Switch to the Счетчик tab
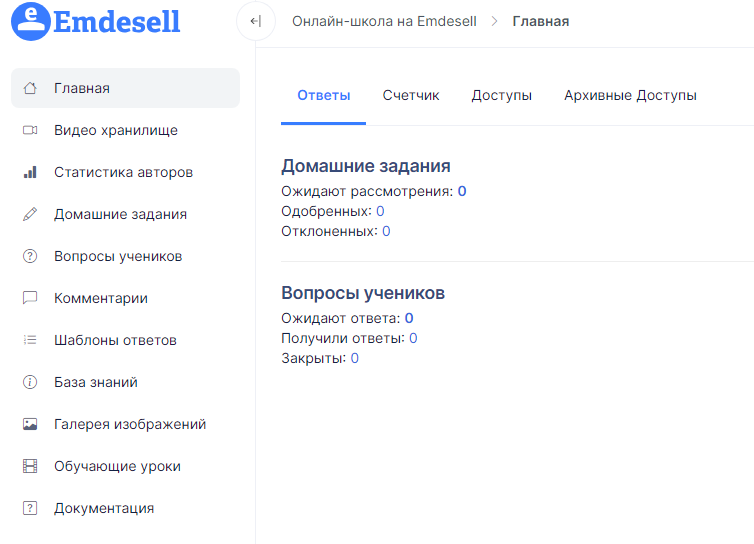 411,95
